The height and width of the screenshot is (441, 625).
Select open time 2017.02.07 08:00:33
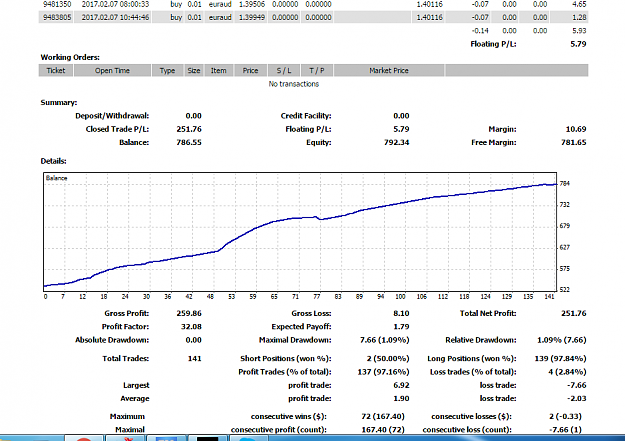coord(115,4)
